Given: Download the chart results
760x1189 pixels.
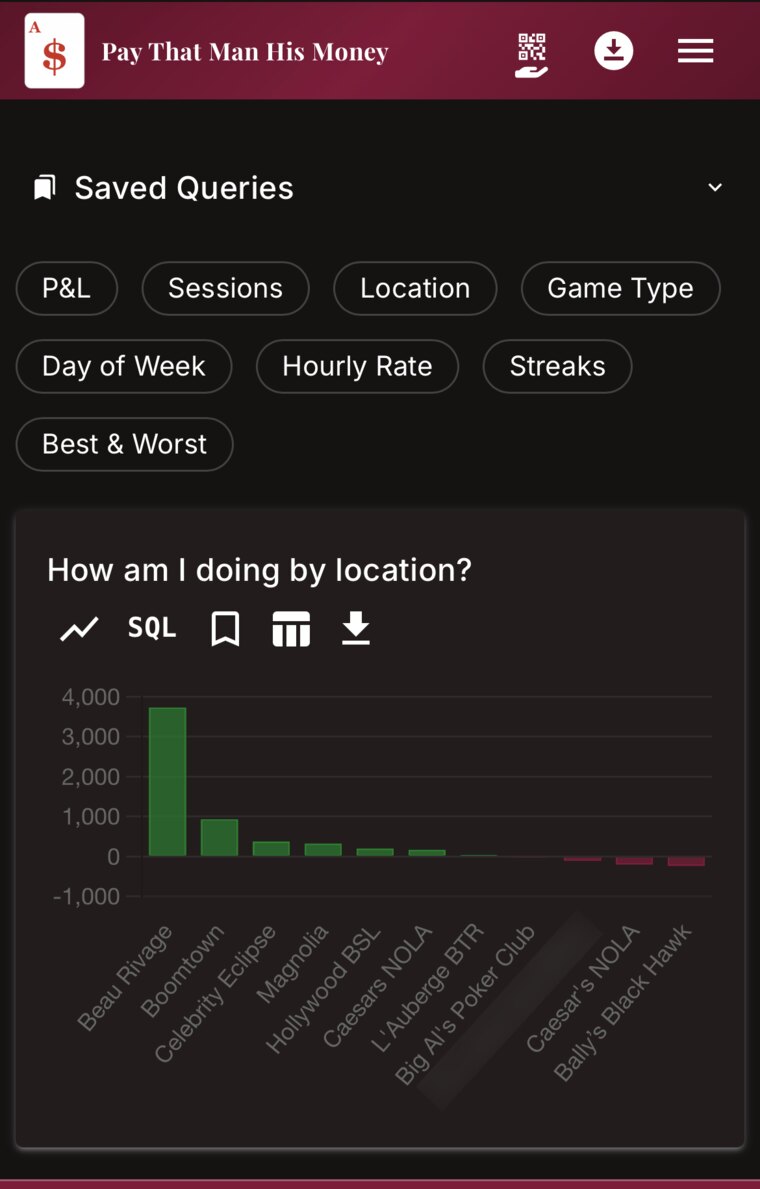Looking at the screenshot, I should click(356, 629).
